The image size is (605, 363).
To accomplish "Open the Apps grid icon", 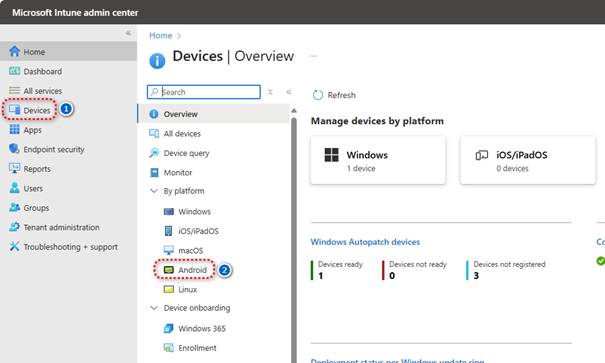I will [14, 130].
